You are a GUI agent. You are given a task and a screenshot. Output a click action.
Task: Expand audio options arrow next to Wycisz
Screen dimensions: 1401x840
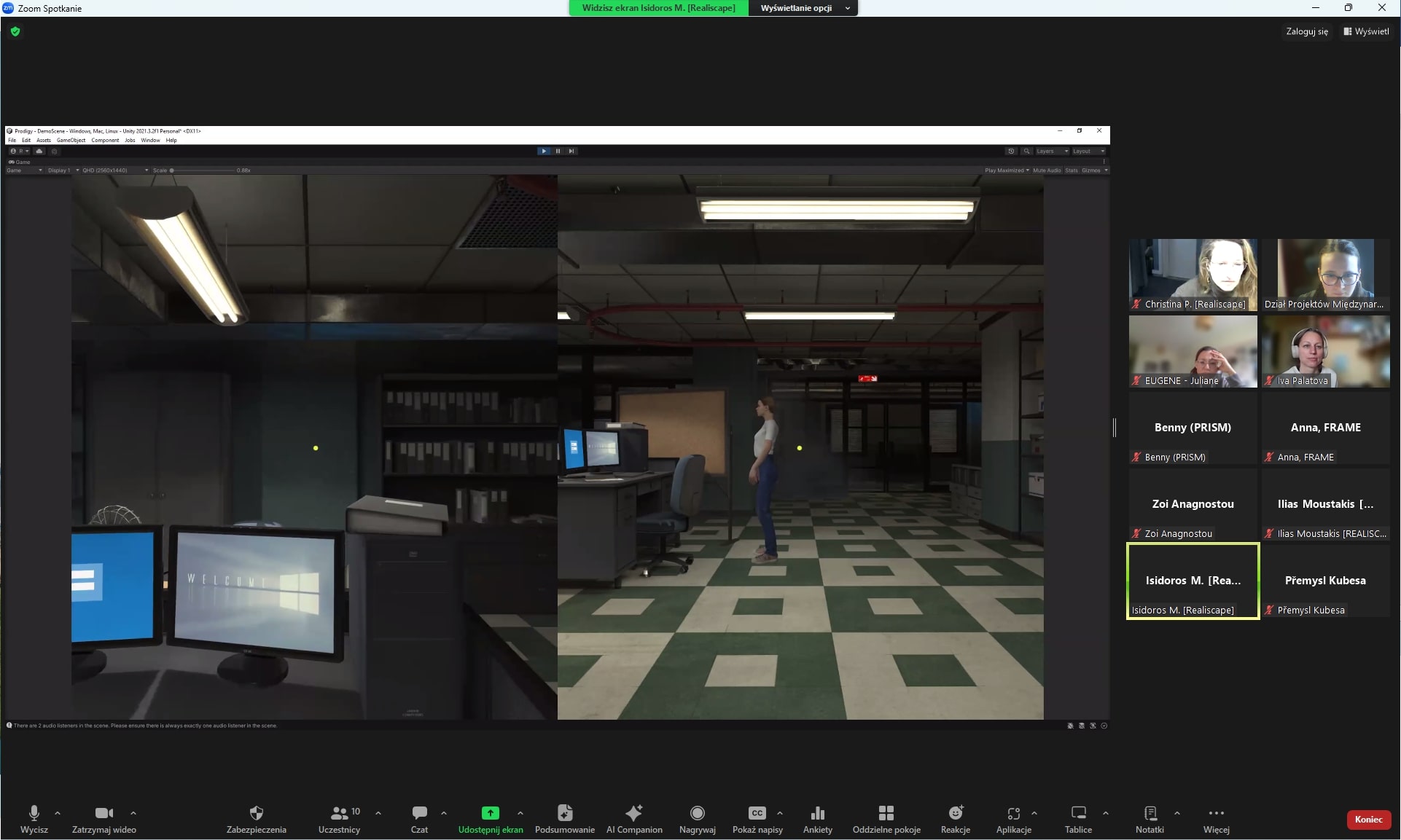[x=58, y=813]
